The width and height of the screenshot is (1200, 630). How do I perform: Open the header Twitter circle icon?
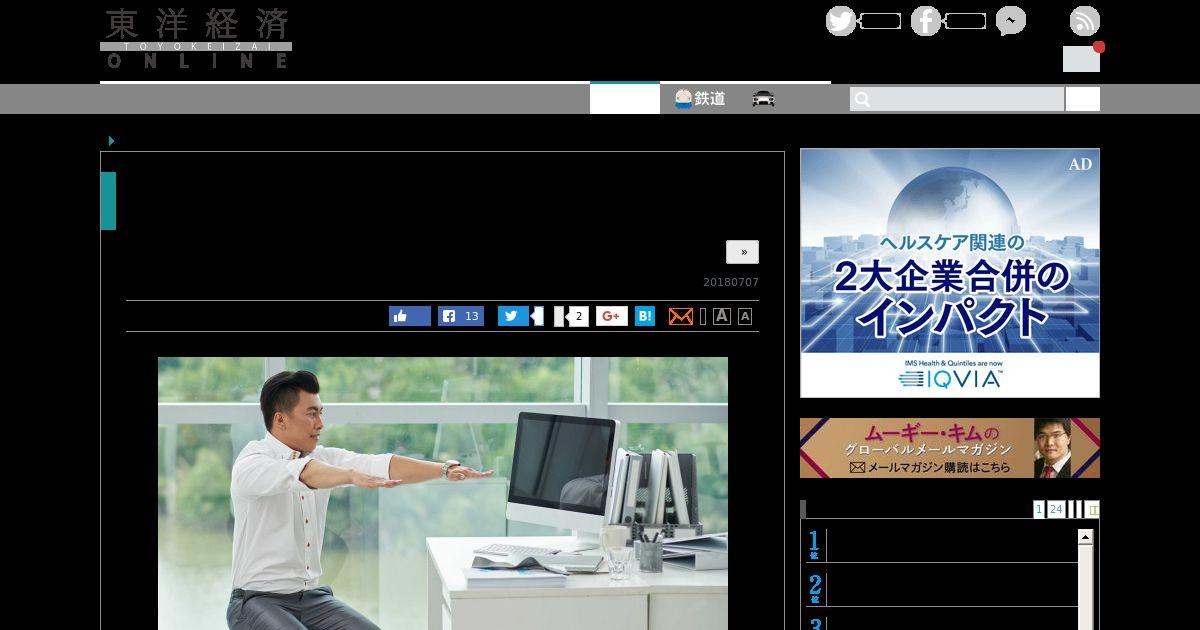(841, 21)
